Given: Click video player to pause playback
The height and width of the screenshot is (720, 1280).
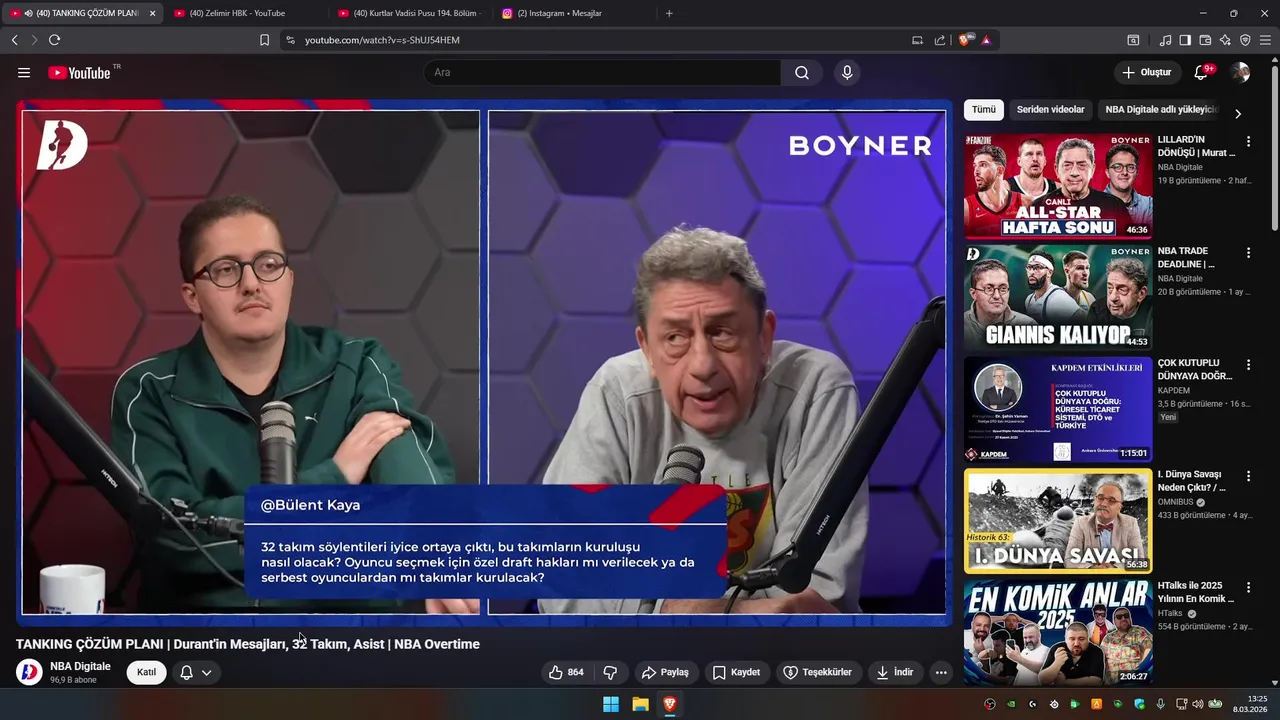Looking at the screenshot, I should [483, 362].
